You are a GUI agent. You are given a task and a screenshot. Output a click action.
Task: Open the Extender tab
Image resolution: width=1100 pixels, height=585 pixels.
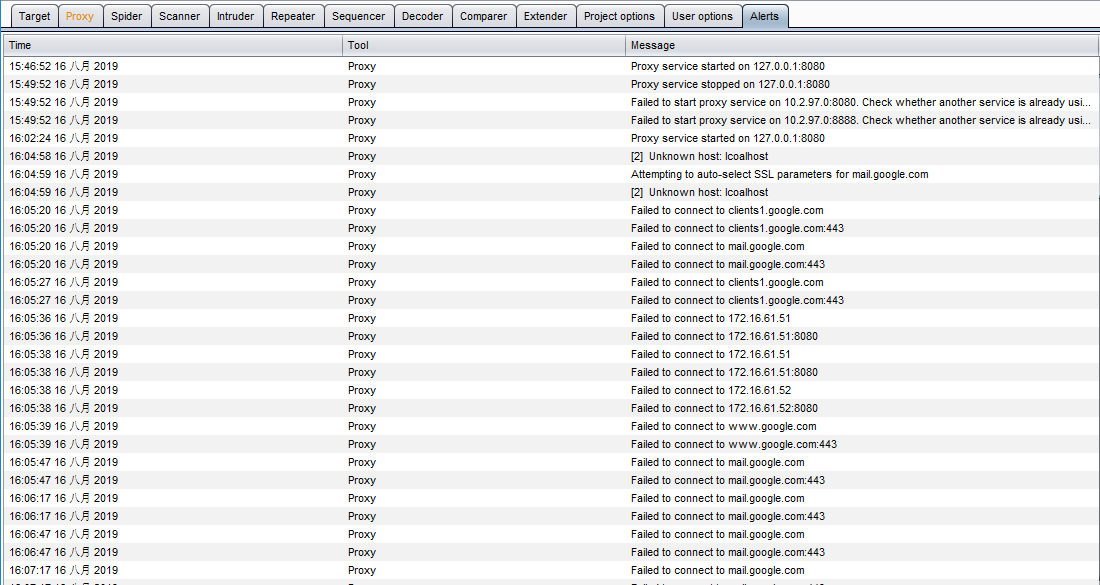coord(546,16)
